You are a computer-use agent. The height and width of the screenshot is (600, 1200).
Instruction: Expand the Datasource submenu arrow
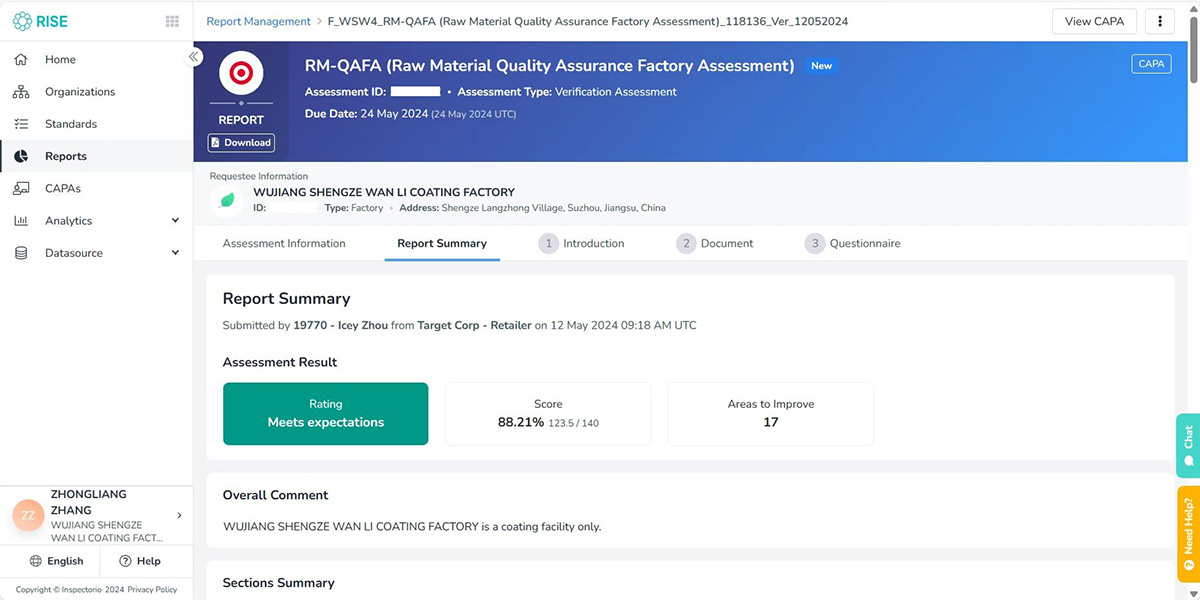(175, 253)
